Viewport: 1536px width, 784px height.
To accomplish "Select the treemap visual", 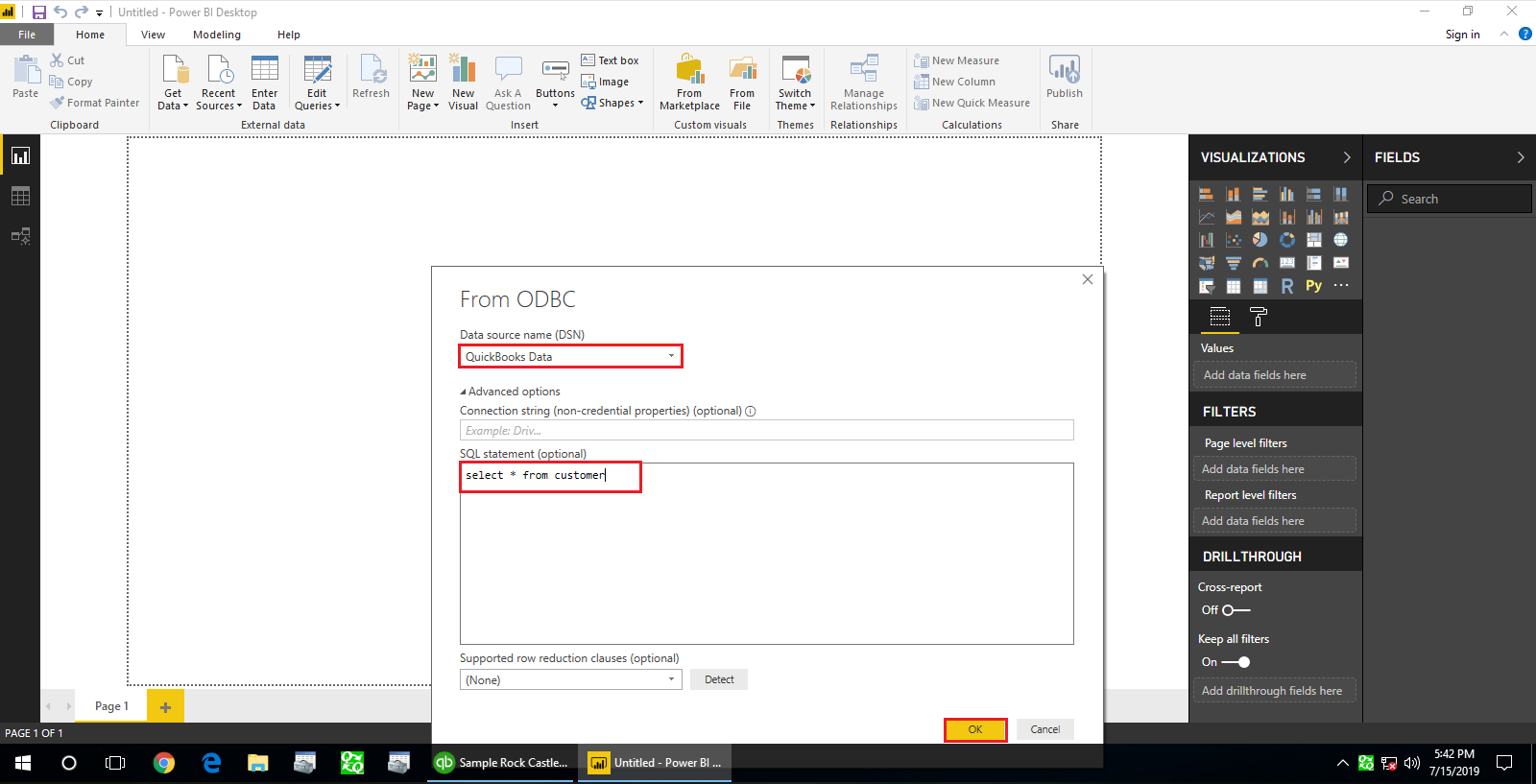I will pyautogui.click(x=1314, y=240).
